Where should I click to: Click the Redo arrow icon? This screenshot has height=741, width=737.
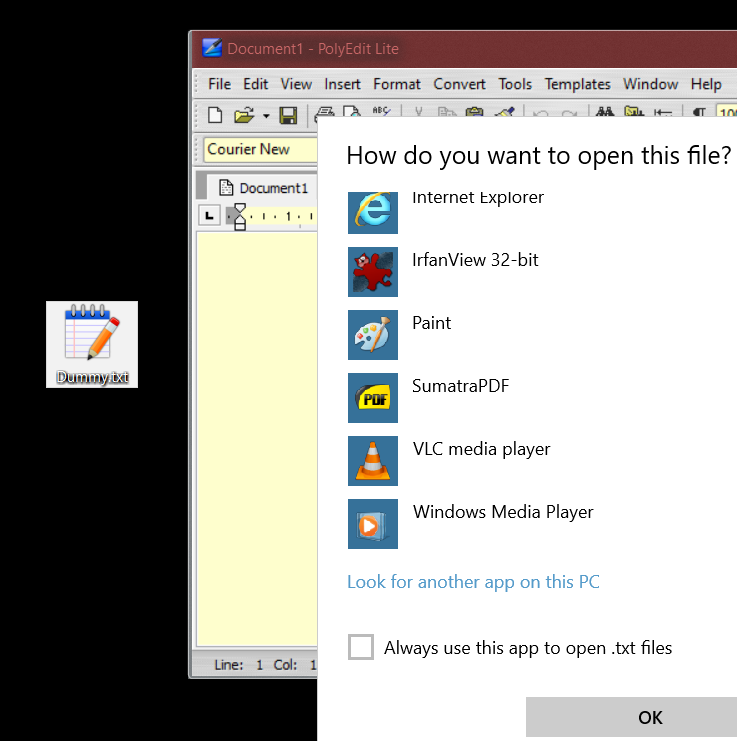coord(569,112)
